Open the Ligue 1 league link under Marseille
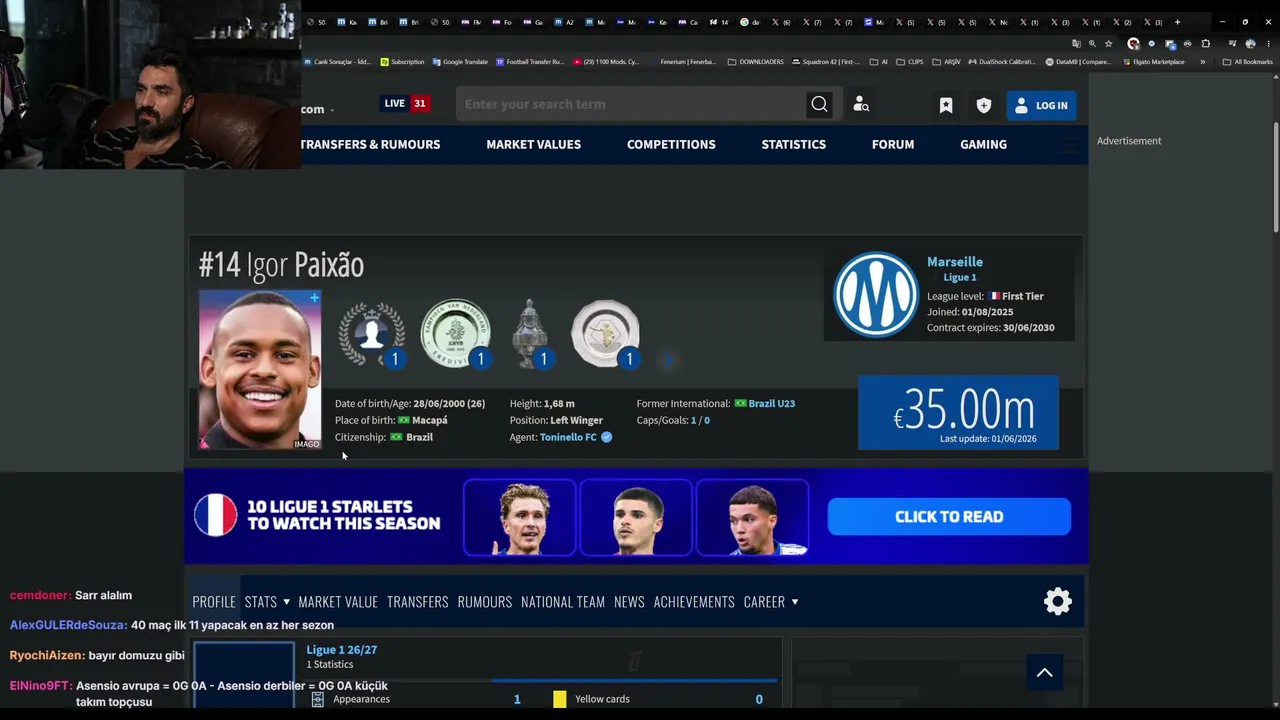Image resolution: width=1280 pixels, height=720 pixels. click(960, 277)
